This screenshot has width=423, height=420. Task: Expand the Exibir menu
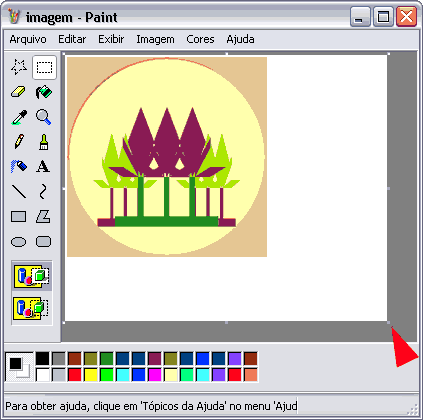click(x=111, y=39)
